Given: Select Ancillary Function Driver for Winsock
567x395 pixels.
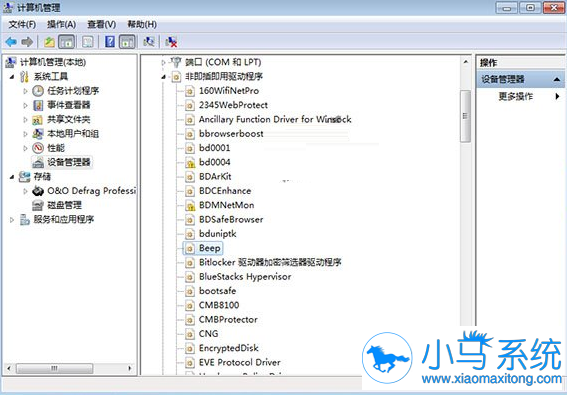Looking at the screenshot, I should pyautogui.click(x=275, y=119).
